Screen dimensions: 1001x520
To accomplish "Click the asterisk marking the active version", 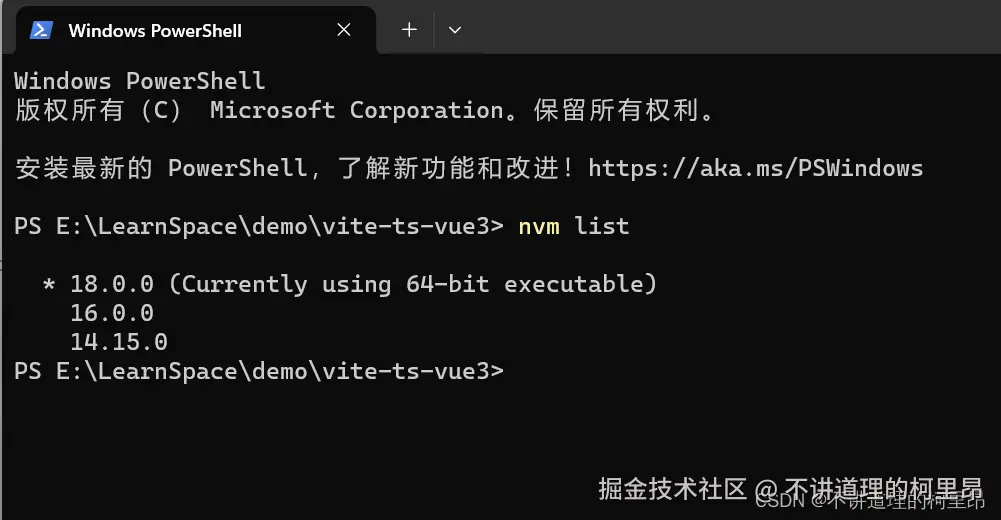I will click(x=48, y=286).
